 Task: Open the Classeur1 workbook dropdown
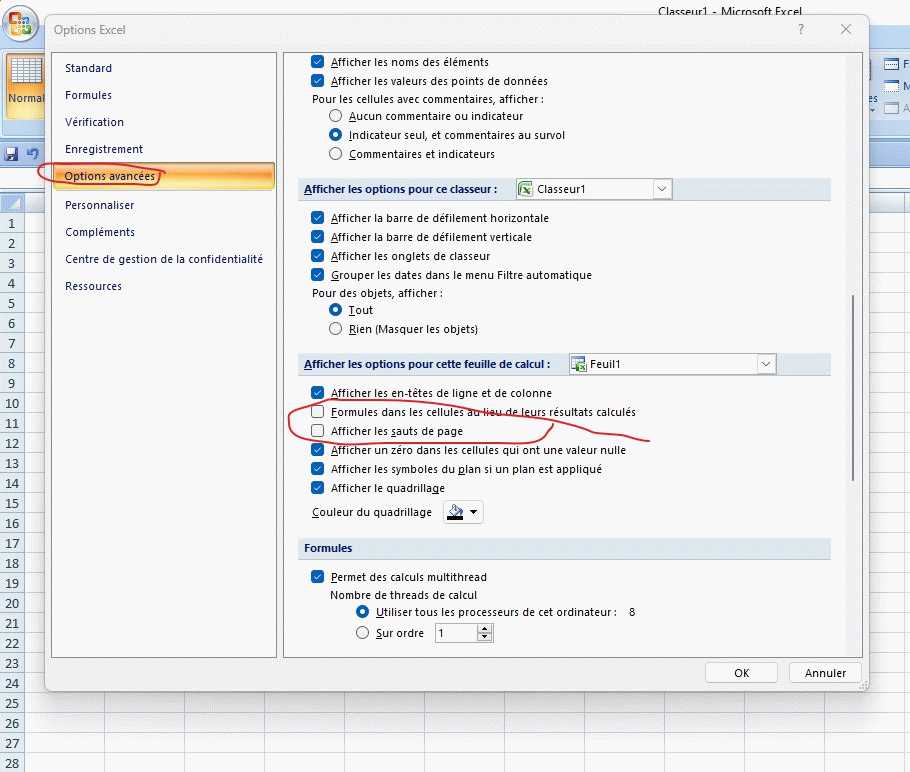coord(661,189)
